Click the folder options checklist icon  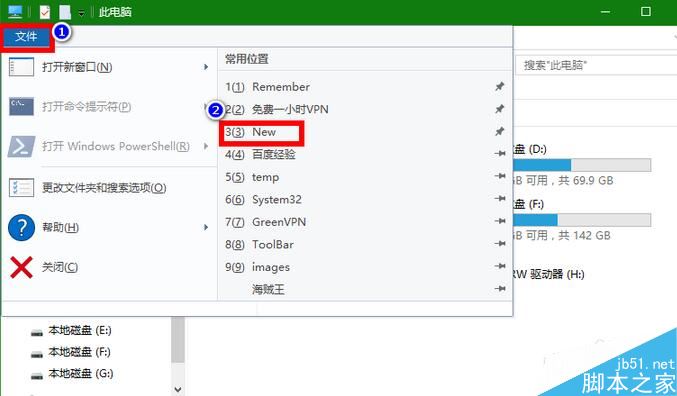point(21,188)
